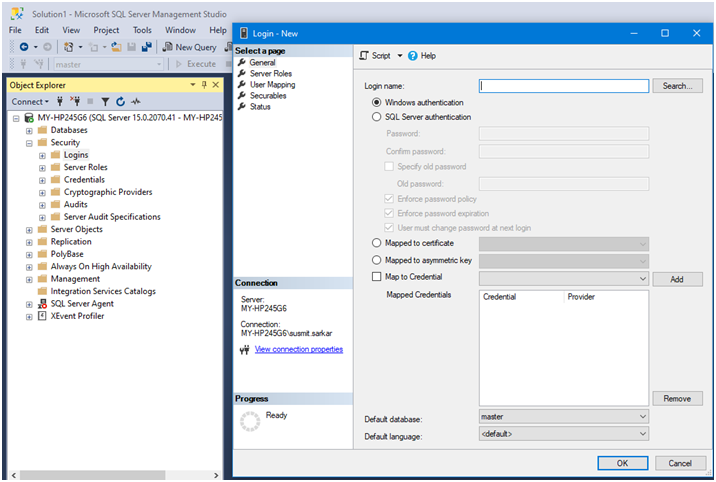Click the Open File folder icon
Screen dimensions: 716x482
click(116, 47)
